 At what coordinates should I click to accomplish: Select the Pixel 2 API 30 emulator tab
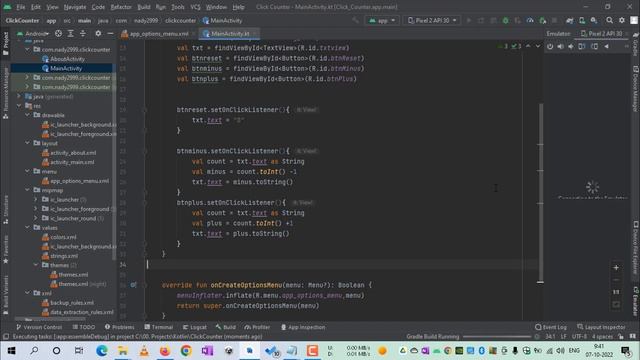pos(601,33)
